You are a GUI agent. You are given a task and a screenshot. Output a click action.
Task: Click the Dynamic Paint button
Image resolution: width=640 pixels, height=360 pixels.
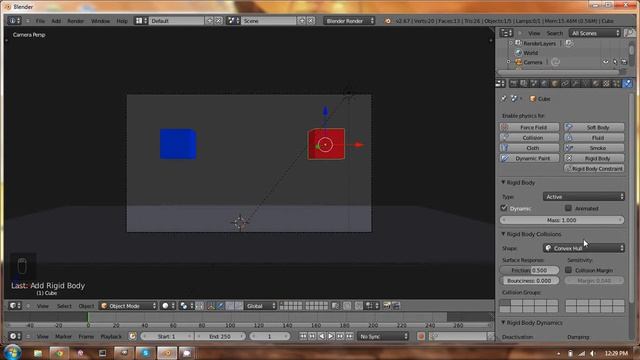(529, 158)
